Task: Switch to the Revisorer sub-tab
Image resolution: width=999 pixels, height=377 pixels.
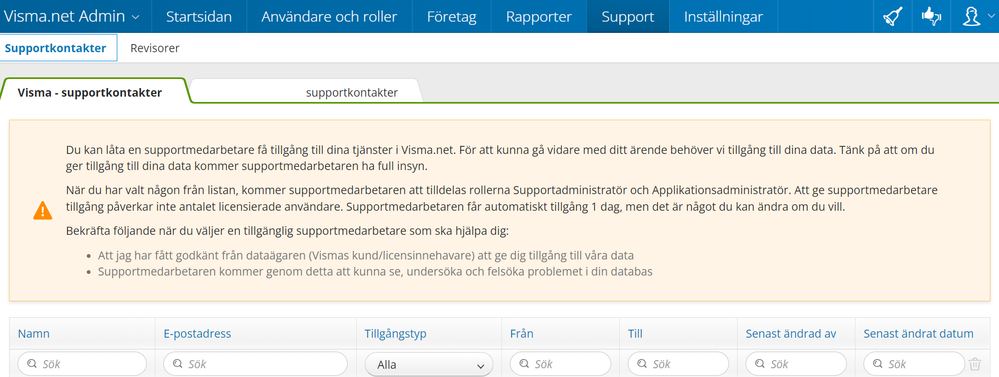Action: [155, 48]
